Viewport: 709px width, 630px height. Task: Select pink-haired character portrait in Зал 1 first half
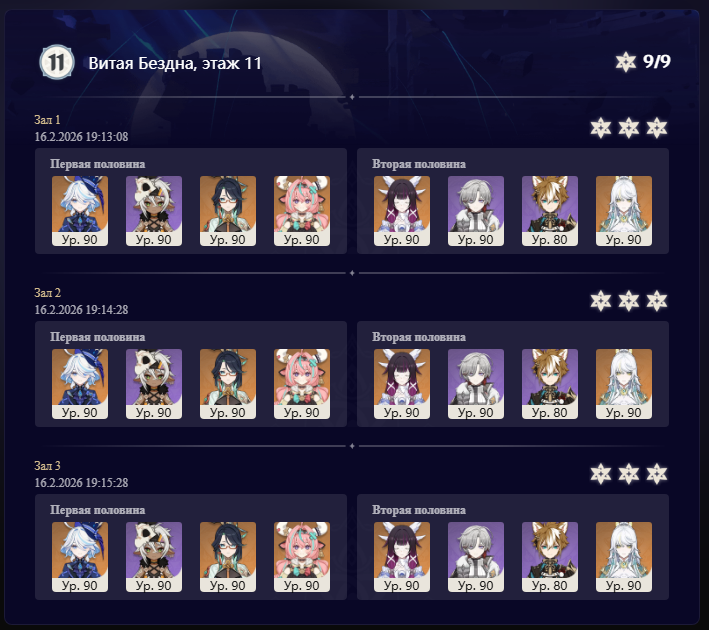302,211
